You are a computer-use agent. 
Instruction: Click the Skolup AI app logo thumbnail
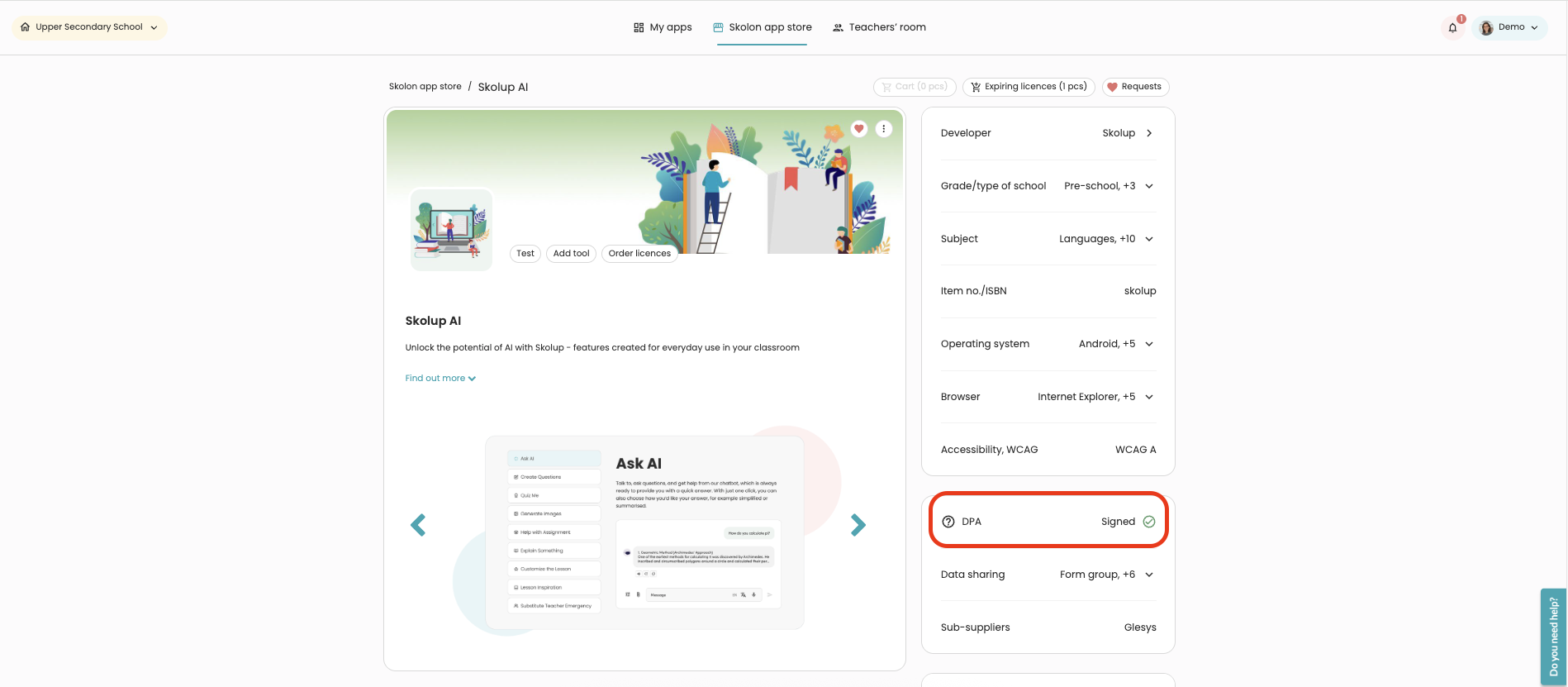point(452,230)
